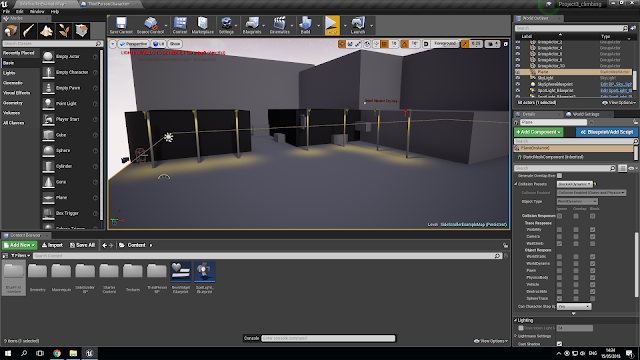Toggle Generate Overlap Events checkbox
This screenshot has height=360, width=640.
[x=560, y=176]
